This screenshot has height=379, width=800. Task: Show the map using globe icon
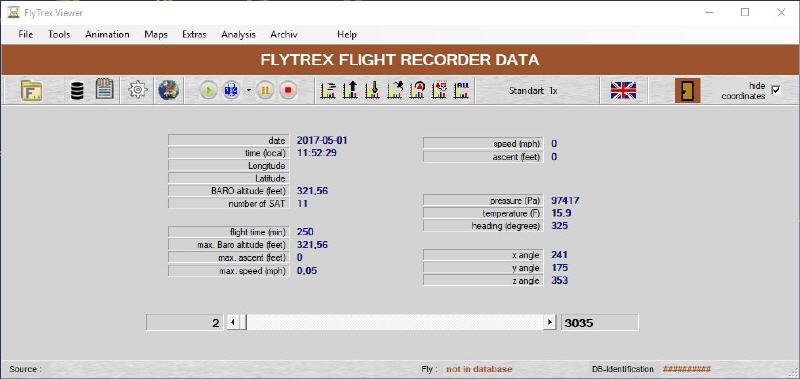[x=168, y=90]
